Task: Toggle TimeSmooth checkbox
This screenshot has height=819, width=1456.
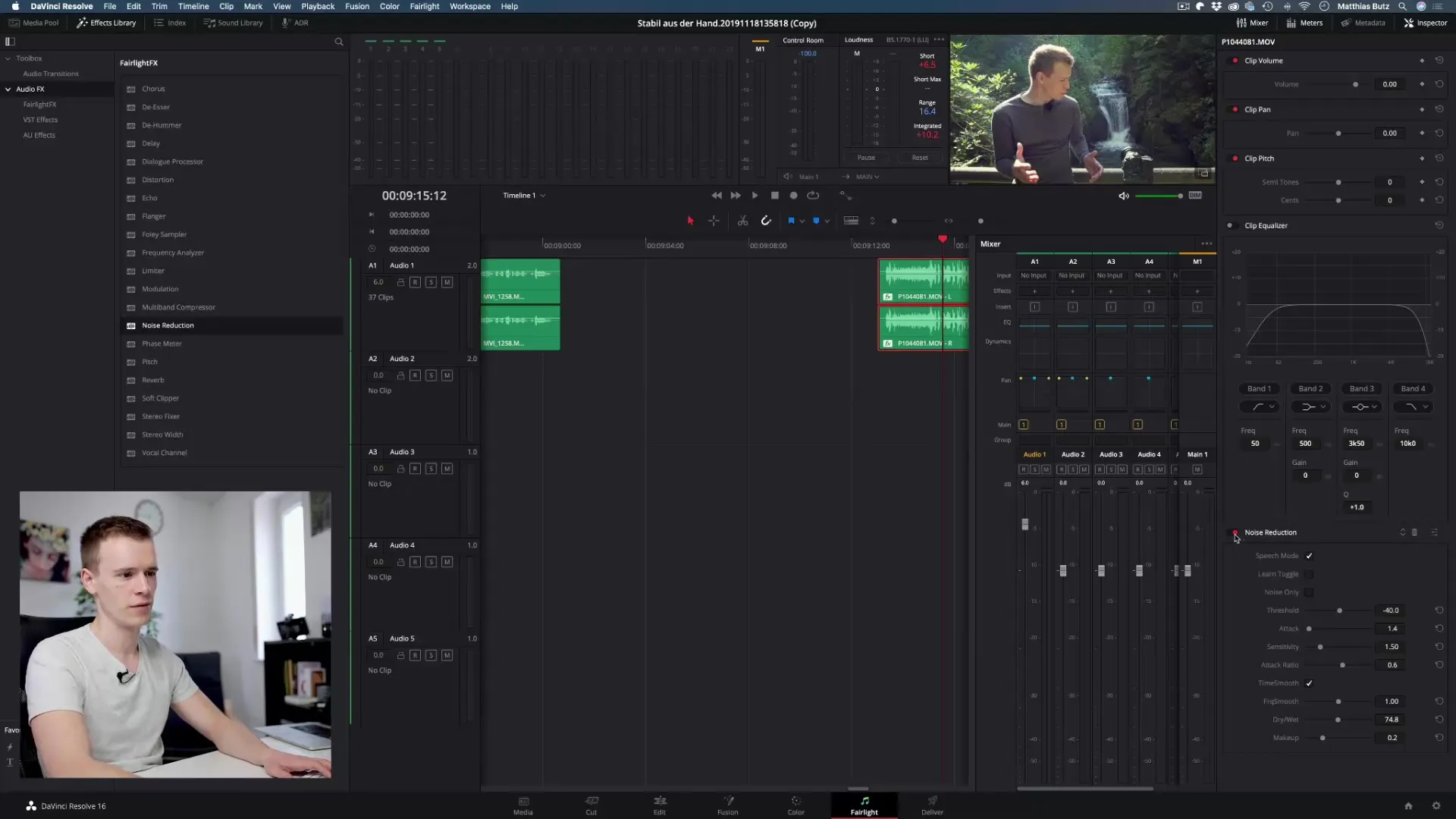Action: pos(1309,683)
